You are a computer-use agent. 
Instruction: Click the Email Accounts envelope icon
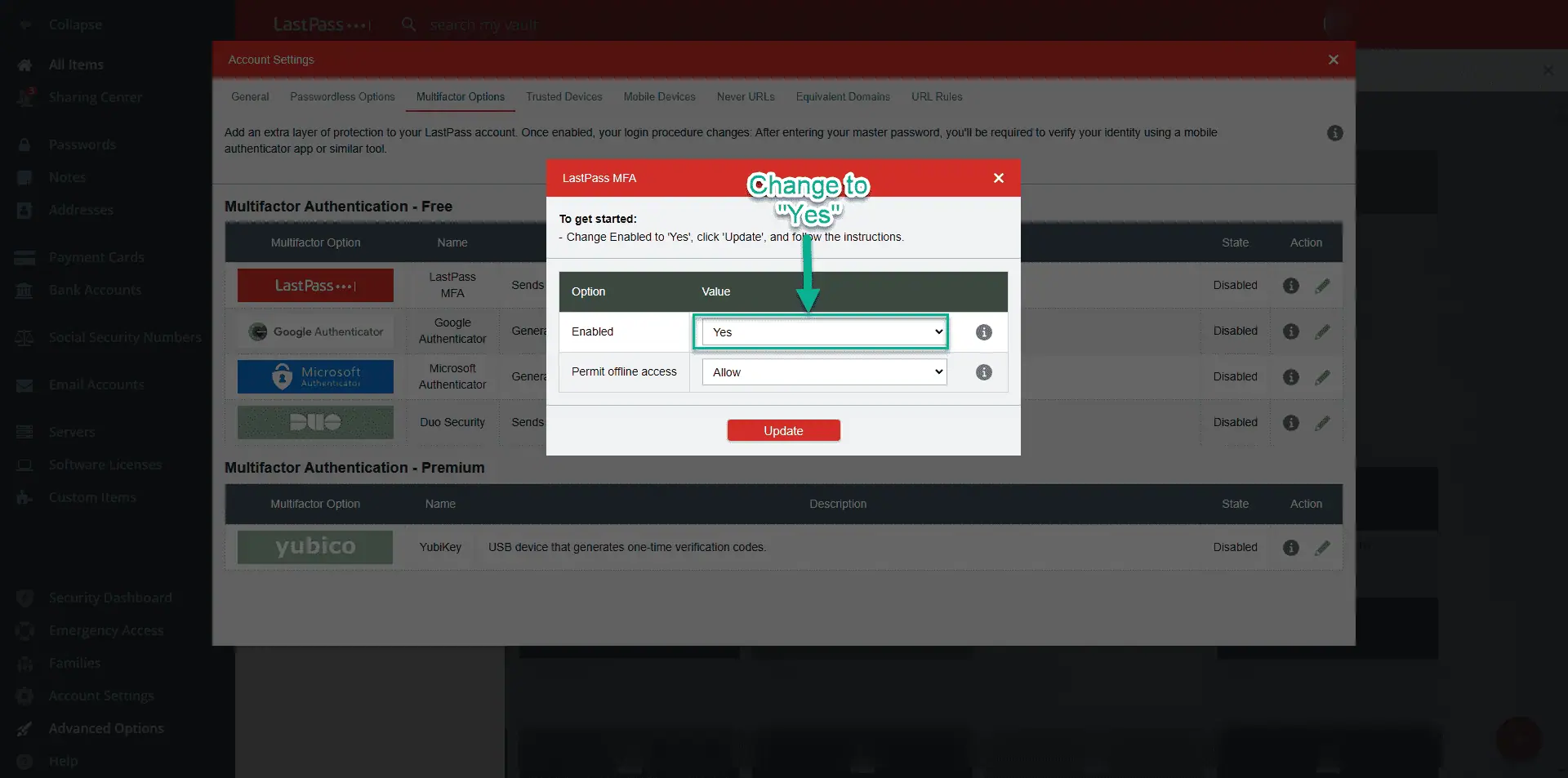tap(24, 385)
